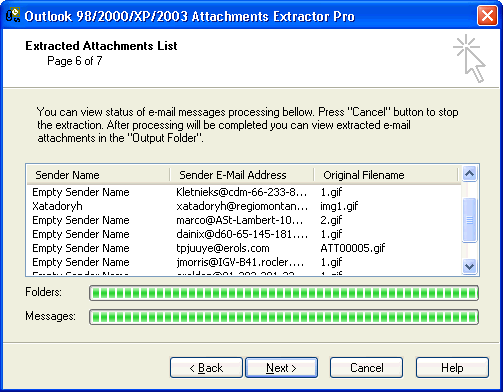Image resolution: width=503 pixels, height=392 pixels.
Task: Select the marco@ASt-Lambert-10... email cell
Action: coord(239,220)
